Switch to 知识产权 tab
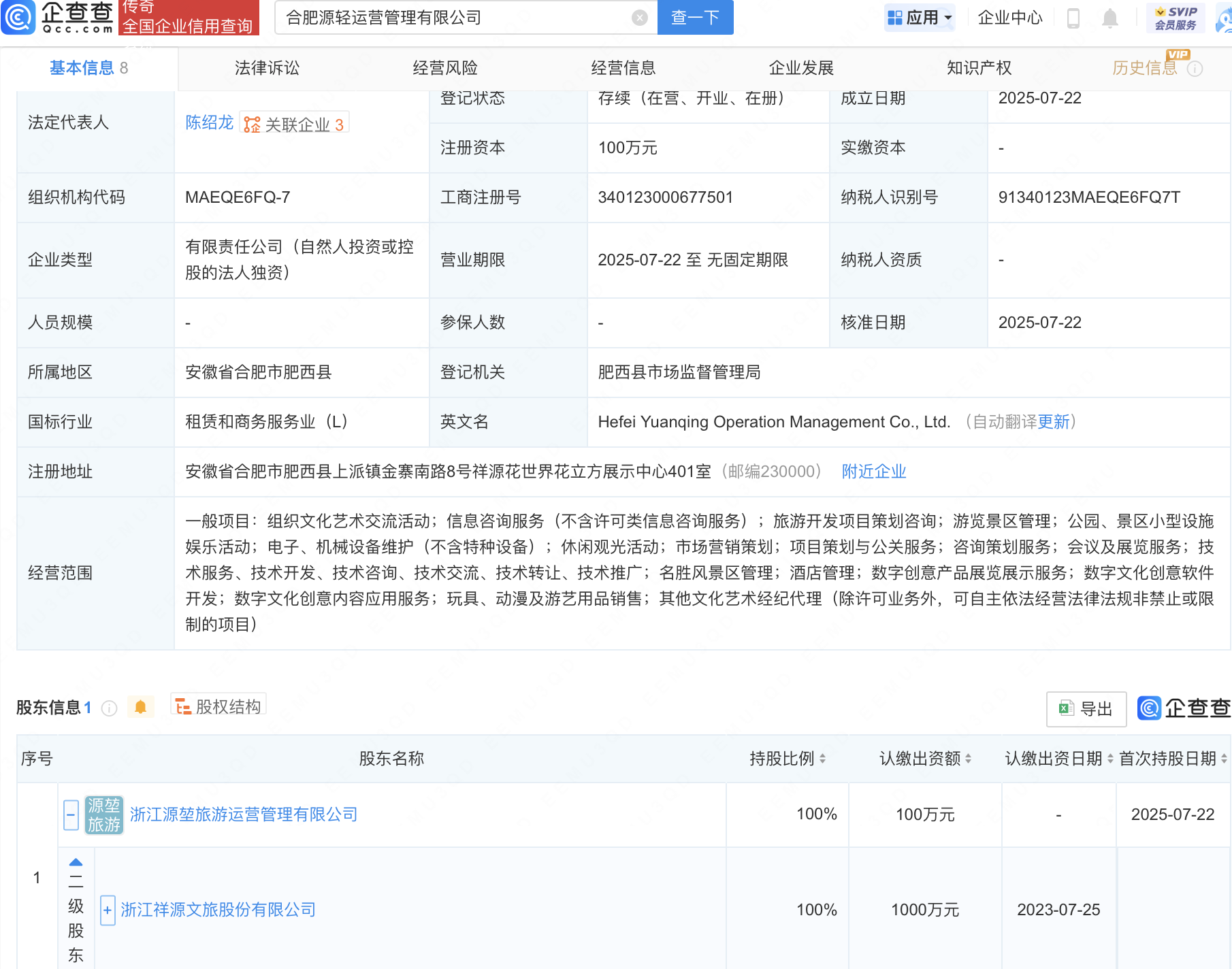This screenshot has height=969, width=1232. tap(979, 68)
